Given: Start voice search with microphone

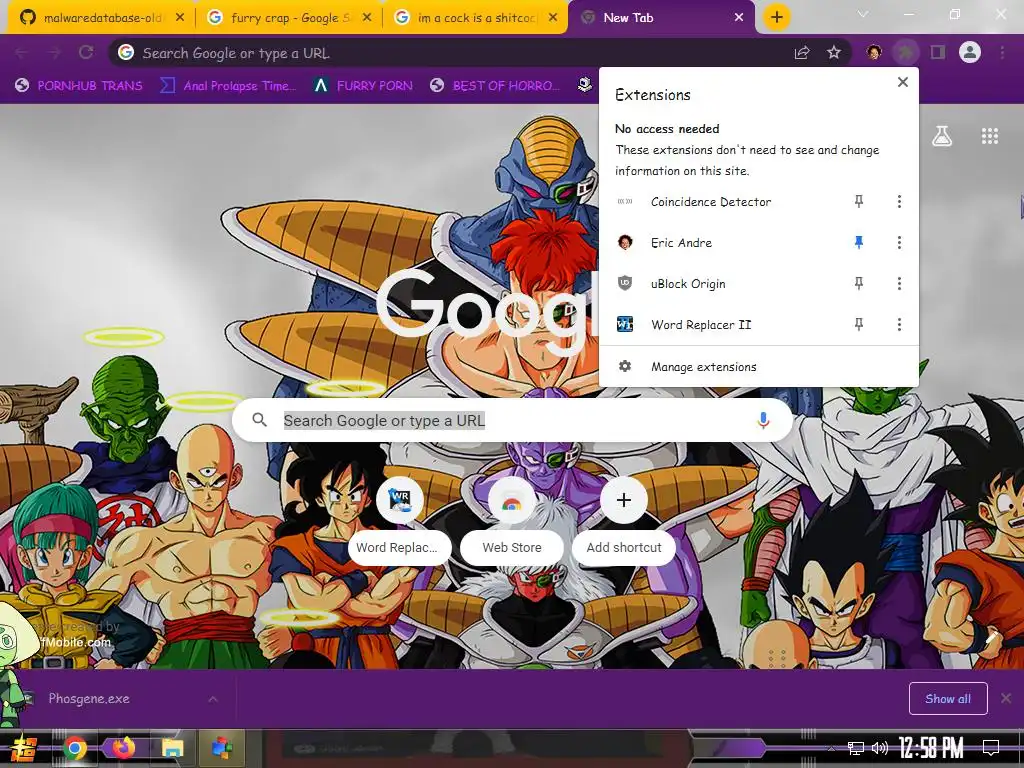Looking at the screenshot, I should [763, 421].
